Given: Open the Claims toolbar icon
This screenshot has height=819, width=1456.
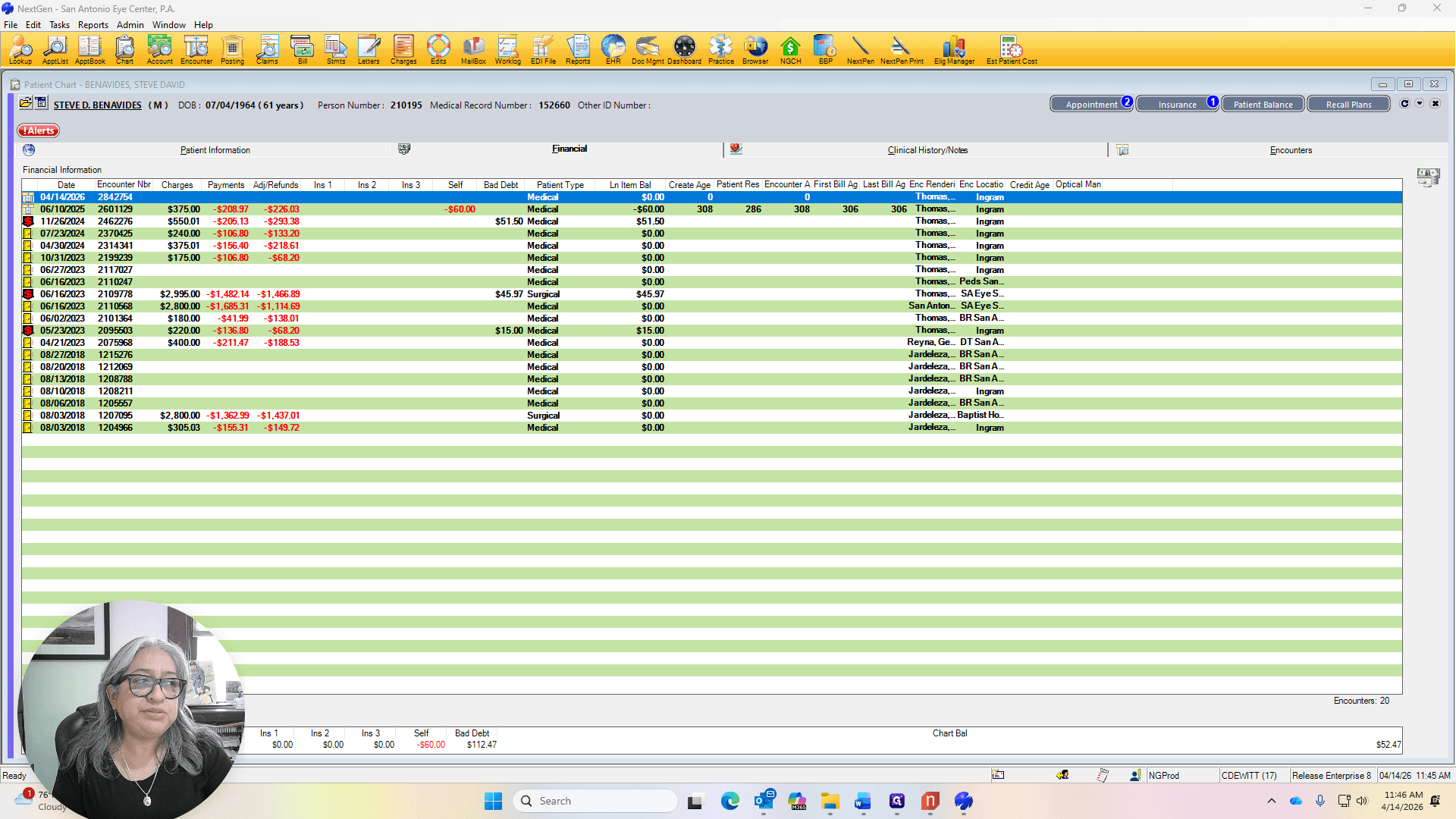Looking at the screenshot, I should (x=267, y=49).
